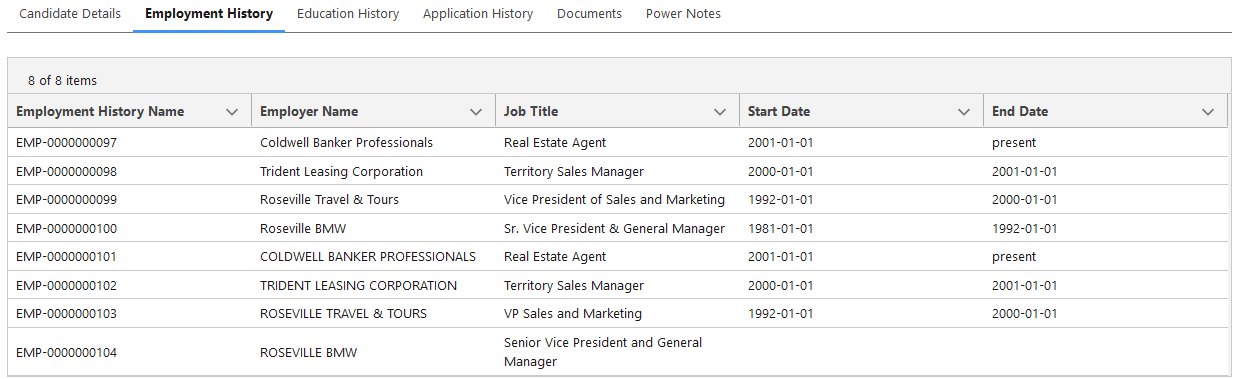Open the Documents tab
The height and width of the screenshot is (379, 1239).
click(589, 14)
